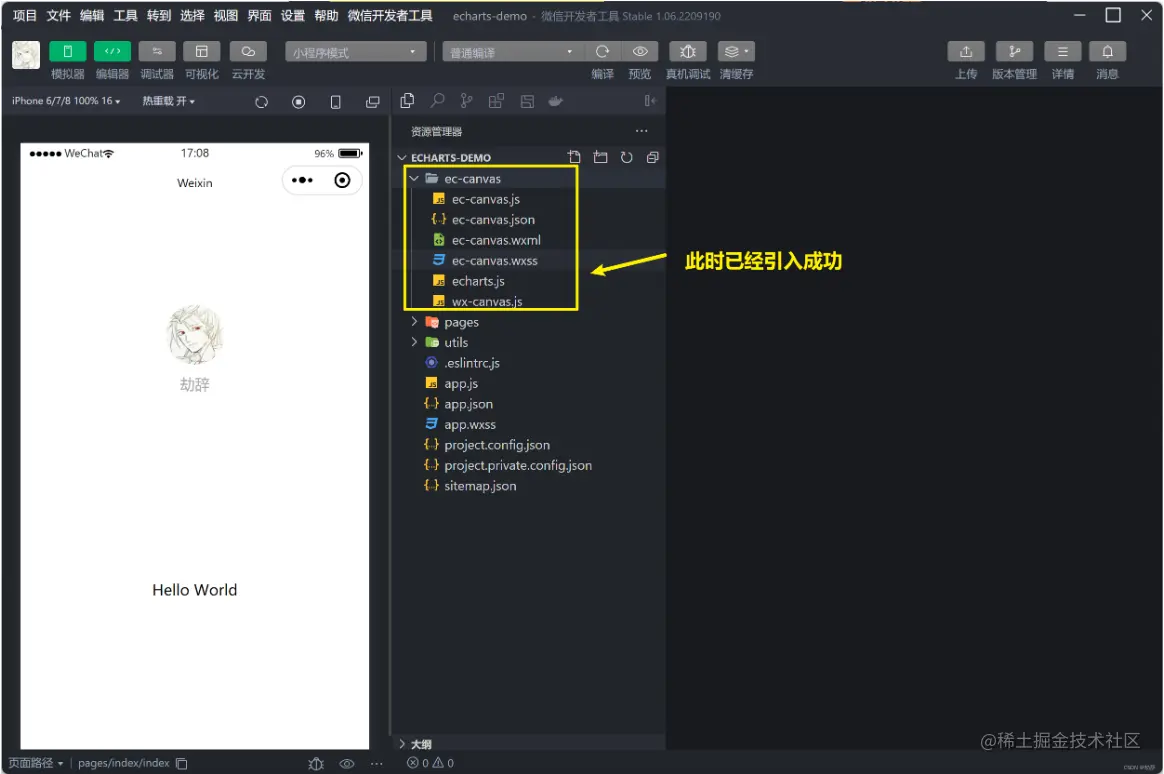Click the errors and warnings status indicator

431,763
